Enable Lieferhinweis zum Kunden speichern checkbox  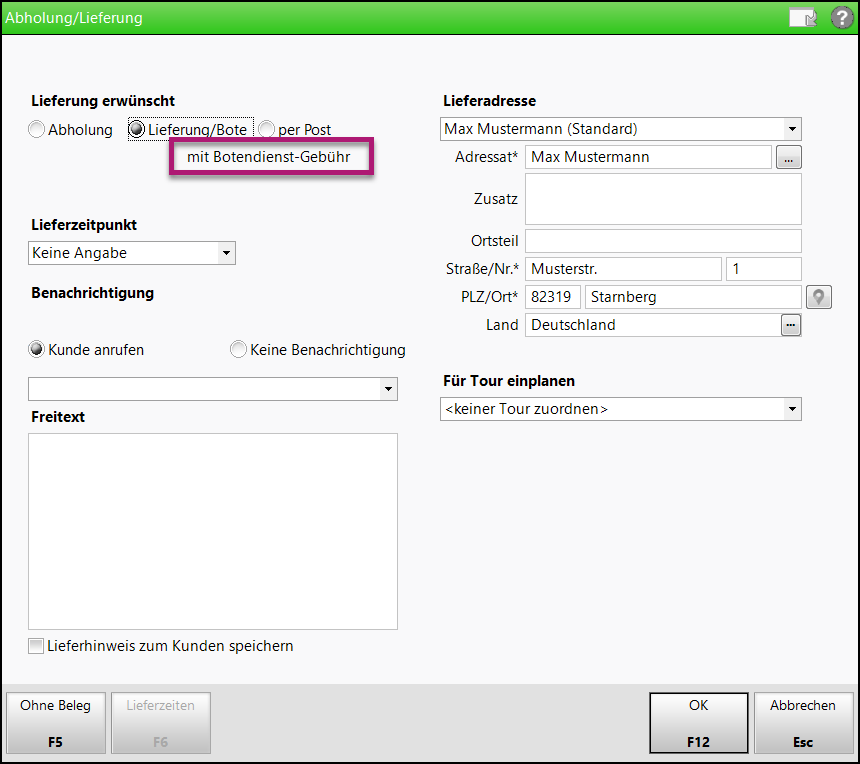point(37,646)
